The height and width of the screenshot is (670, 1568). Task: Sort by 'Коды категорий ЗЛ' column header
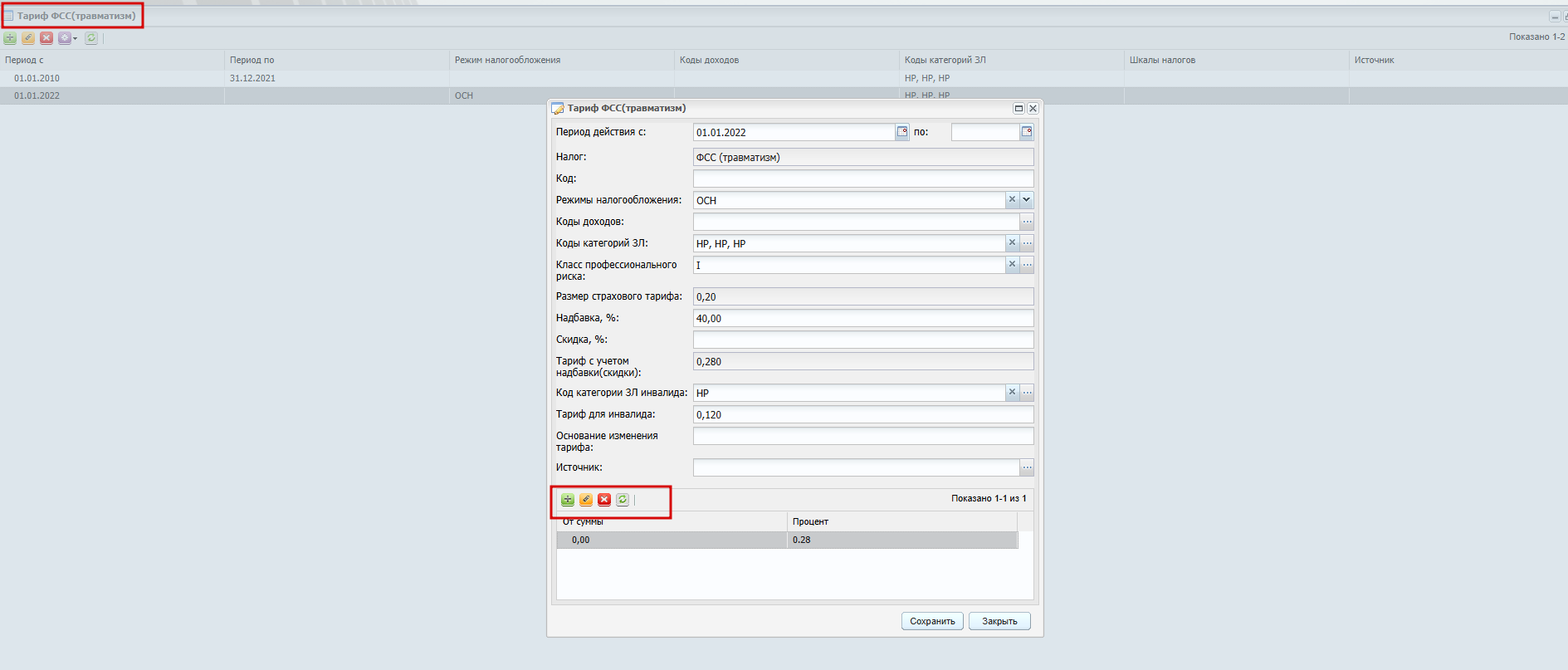(x=1012, y=60)
